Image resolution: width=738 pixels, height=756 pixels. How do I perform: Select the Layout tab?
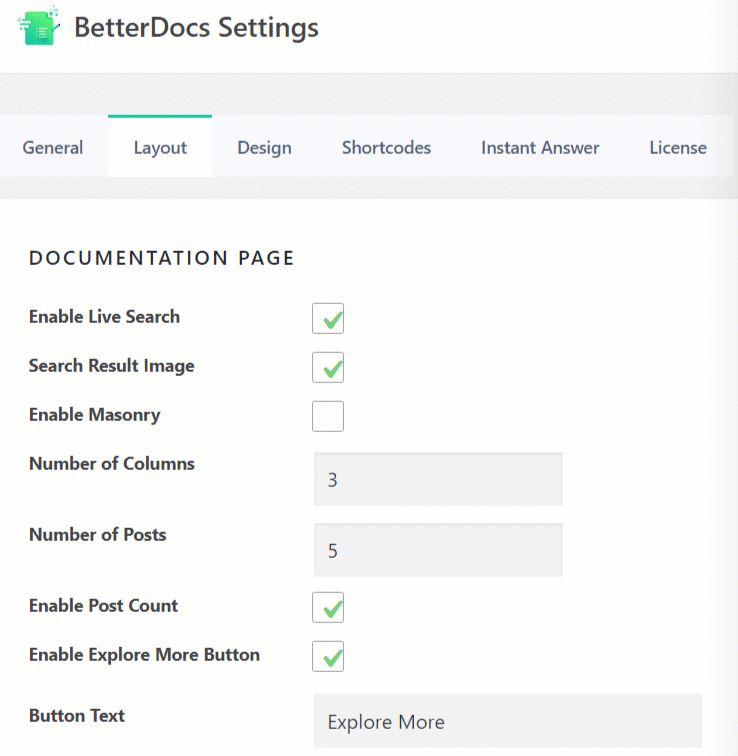160,147
